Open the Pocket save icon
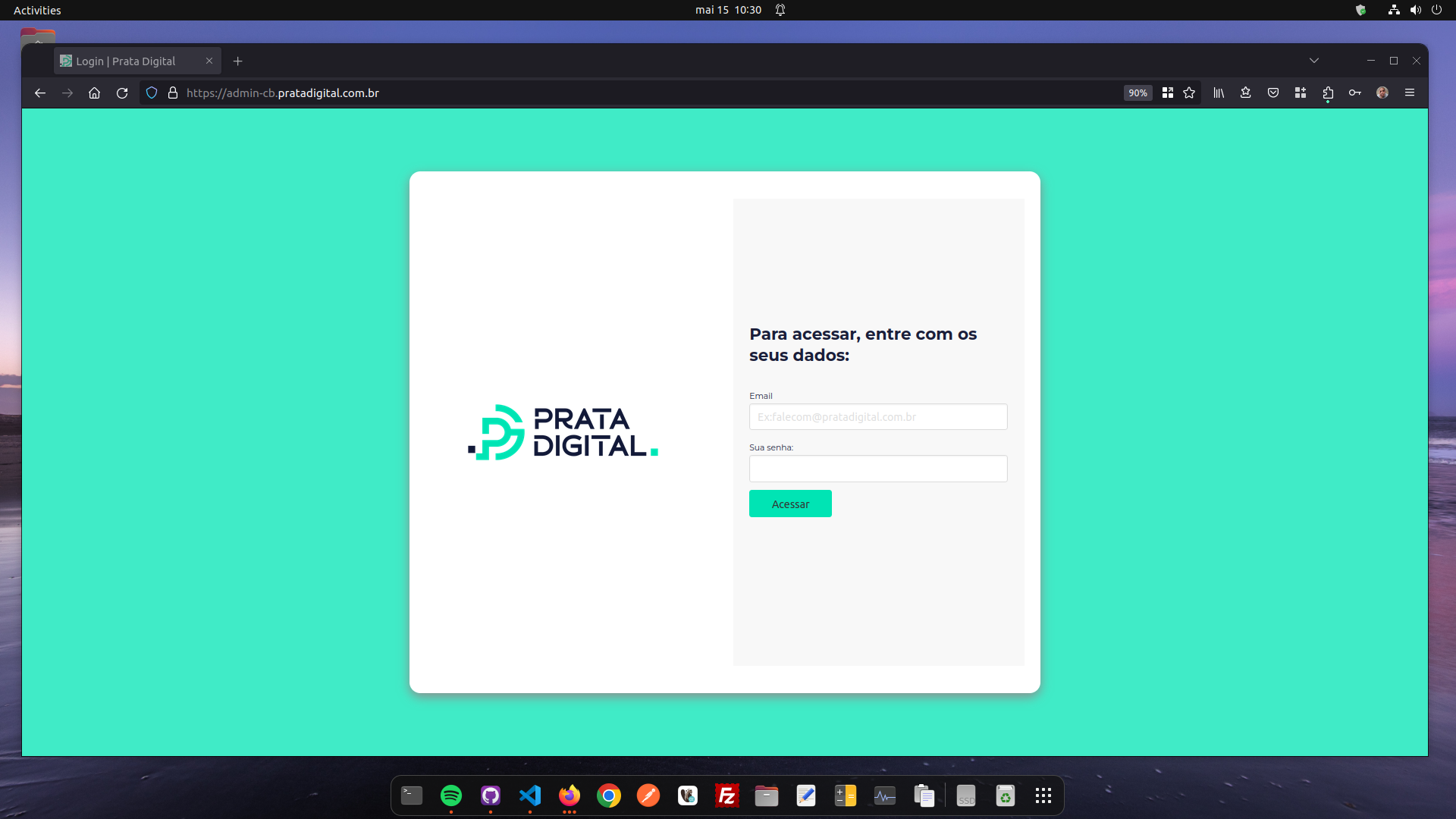This screenshot has width=1456, height=819. tap(1273, 93)
